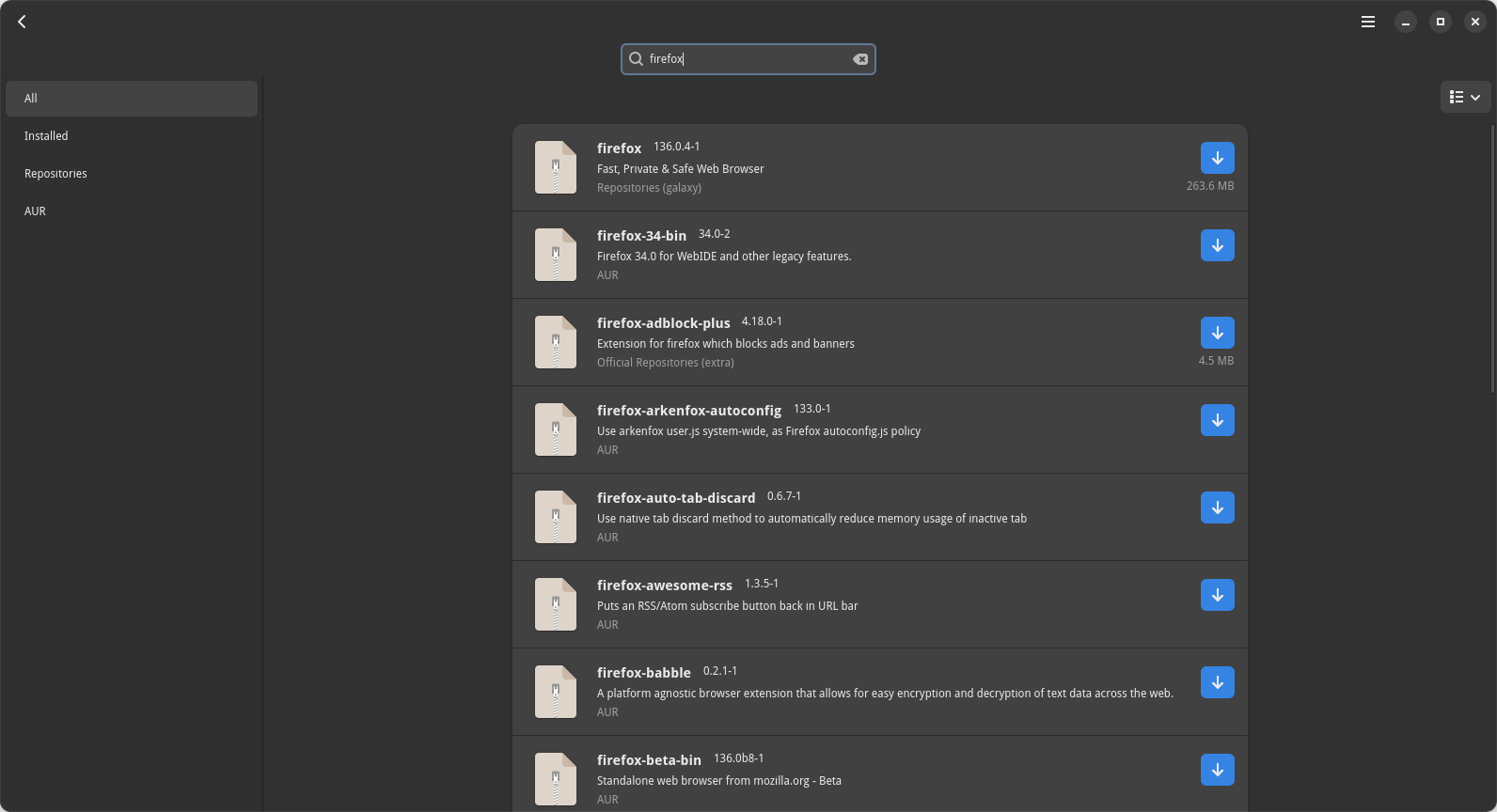Click the firefox-34-bin package archive icon

tap(556, 255)
